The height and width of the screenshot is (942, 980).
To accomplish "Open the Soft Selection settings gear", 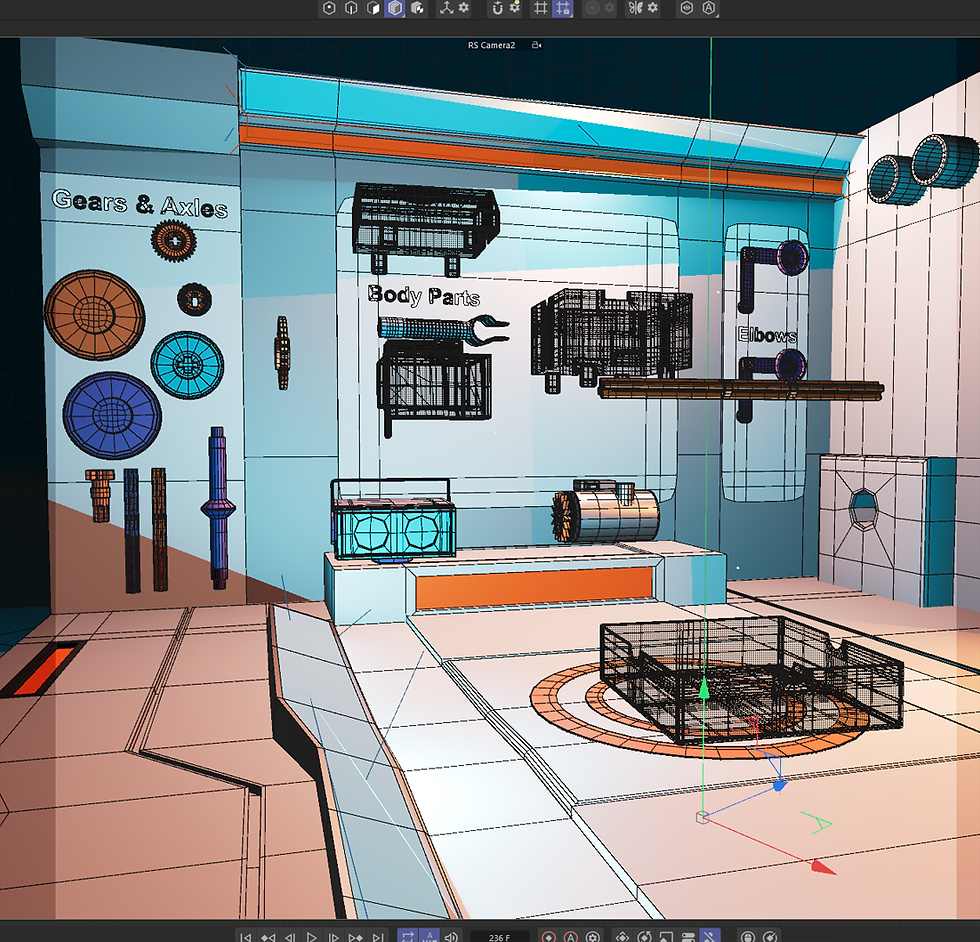I will click(x=609, y=8).
